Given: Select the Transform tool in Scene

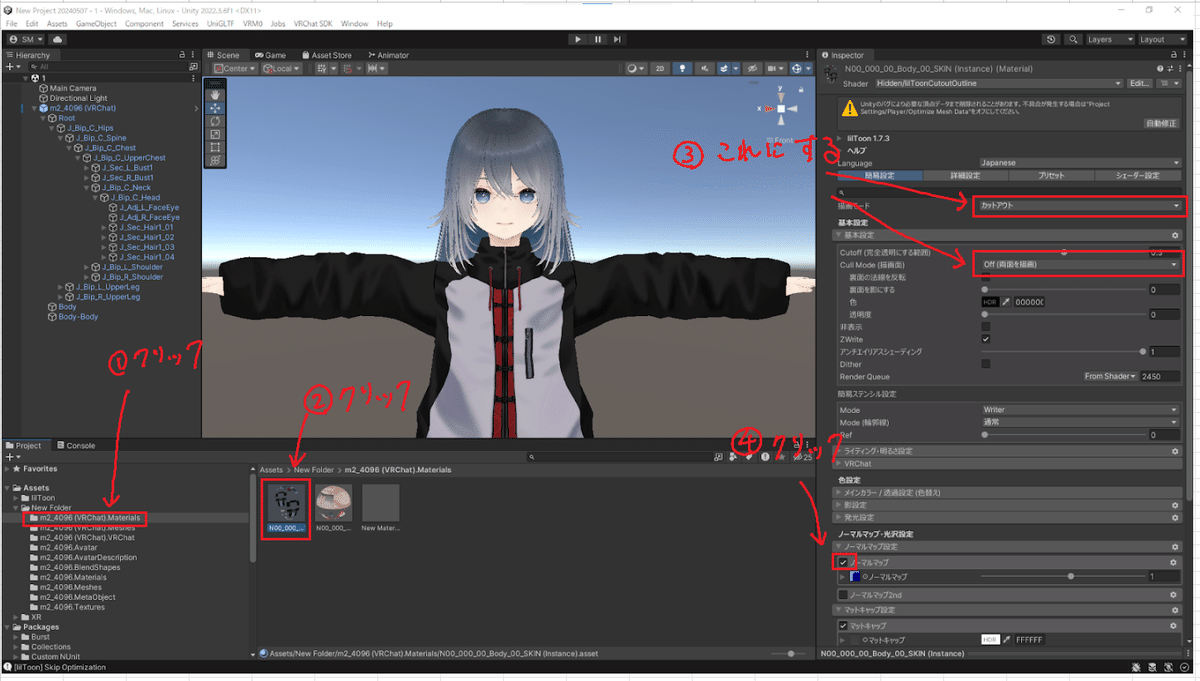Looking at the screenshot, I should [217, 160].
